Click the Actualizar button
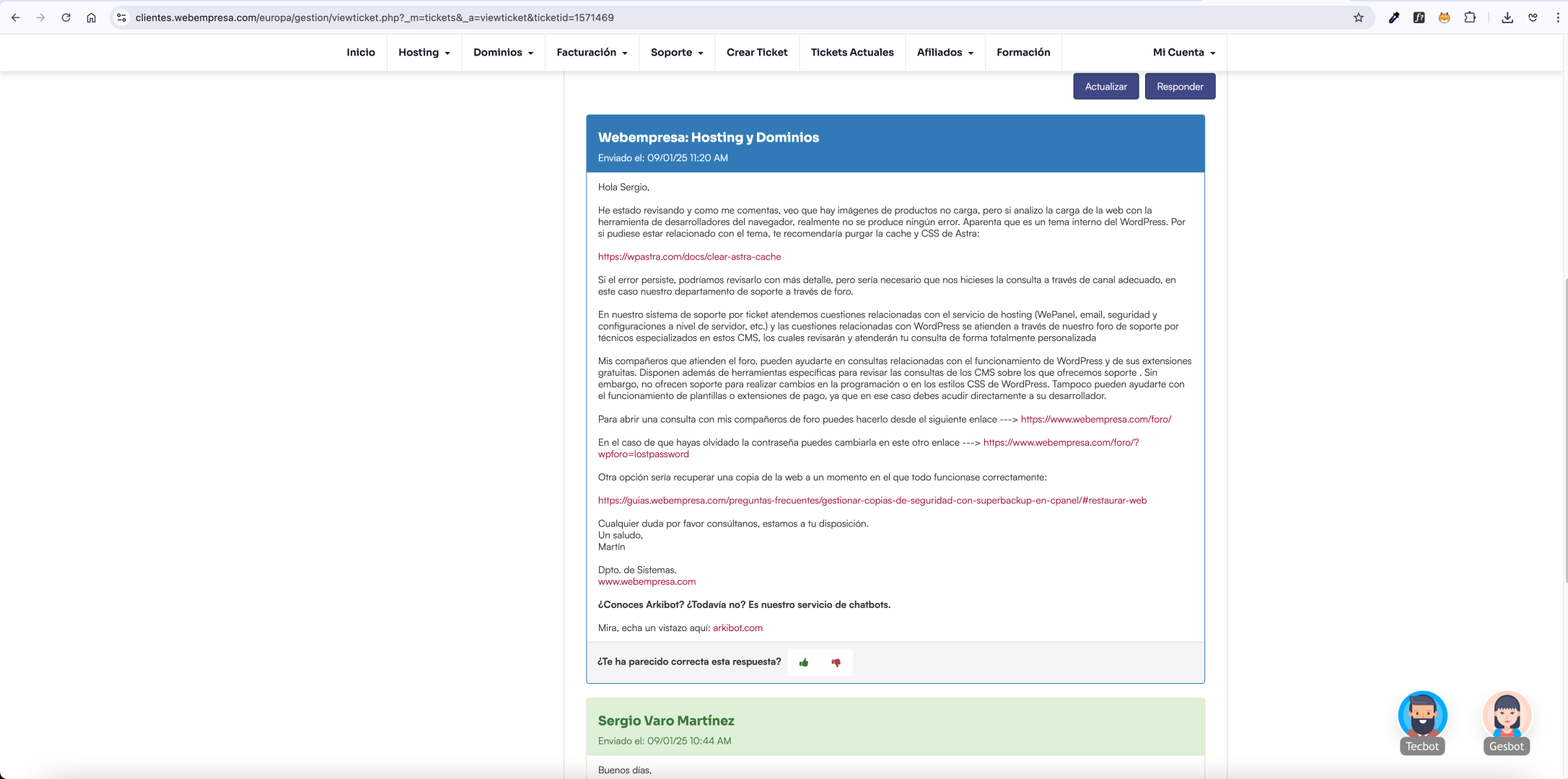 coord(1105,87)
